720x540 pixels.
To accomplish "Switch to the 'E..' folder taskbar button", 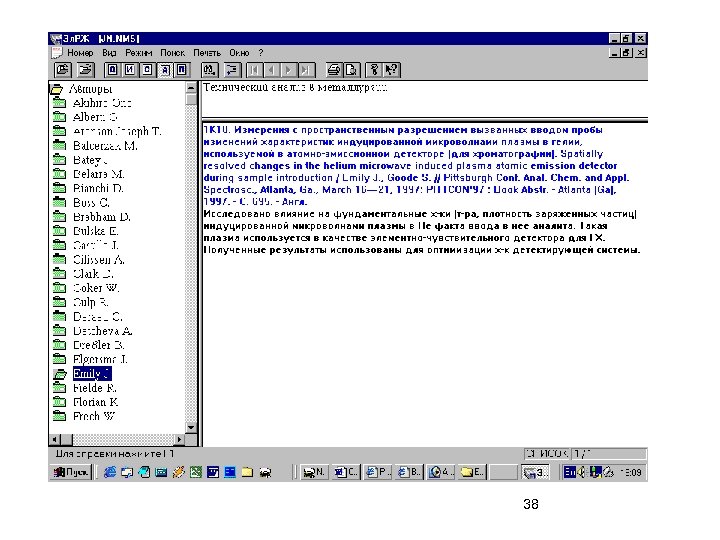I will (472, 472).
